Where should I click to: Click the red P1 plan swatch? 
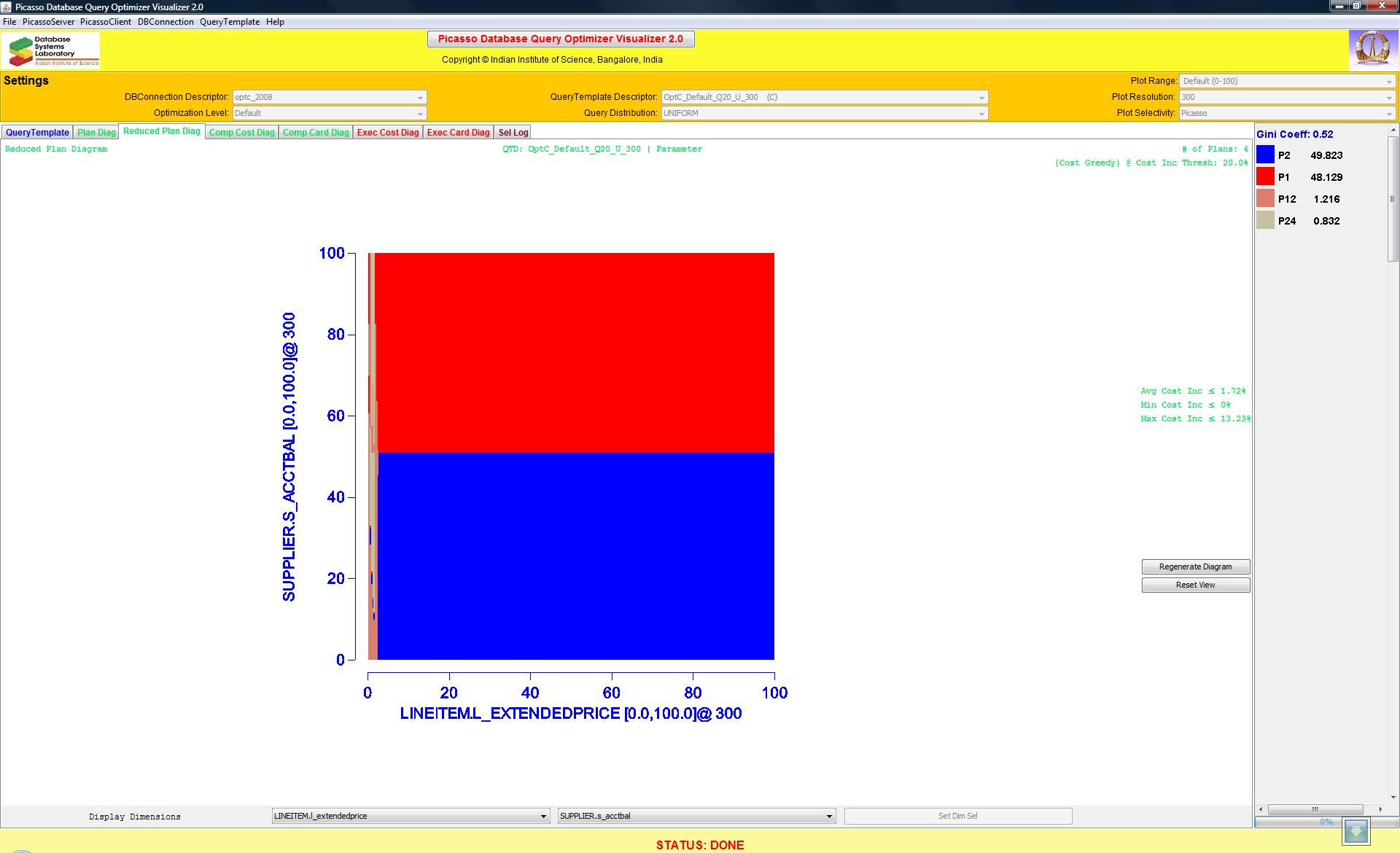pos(1265,176)
